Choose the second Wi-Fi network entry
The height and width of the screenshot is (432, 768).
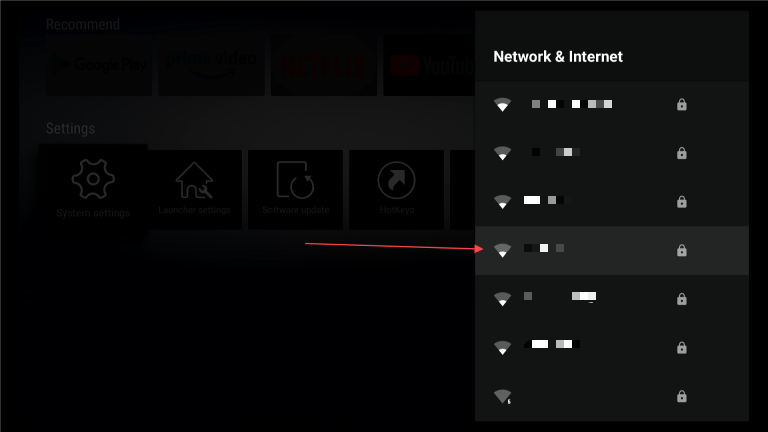point(612,153)
